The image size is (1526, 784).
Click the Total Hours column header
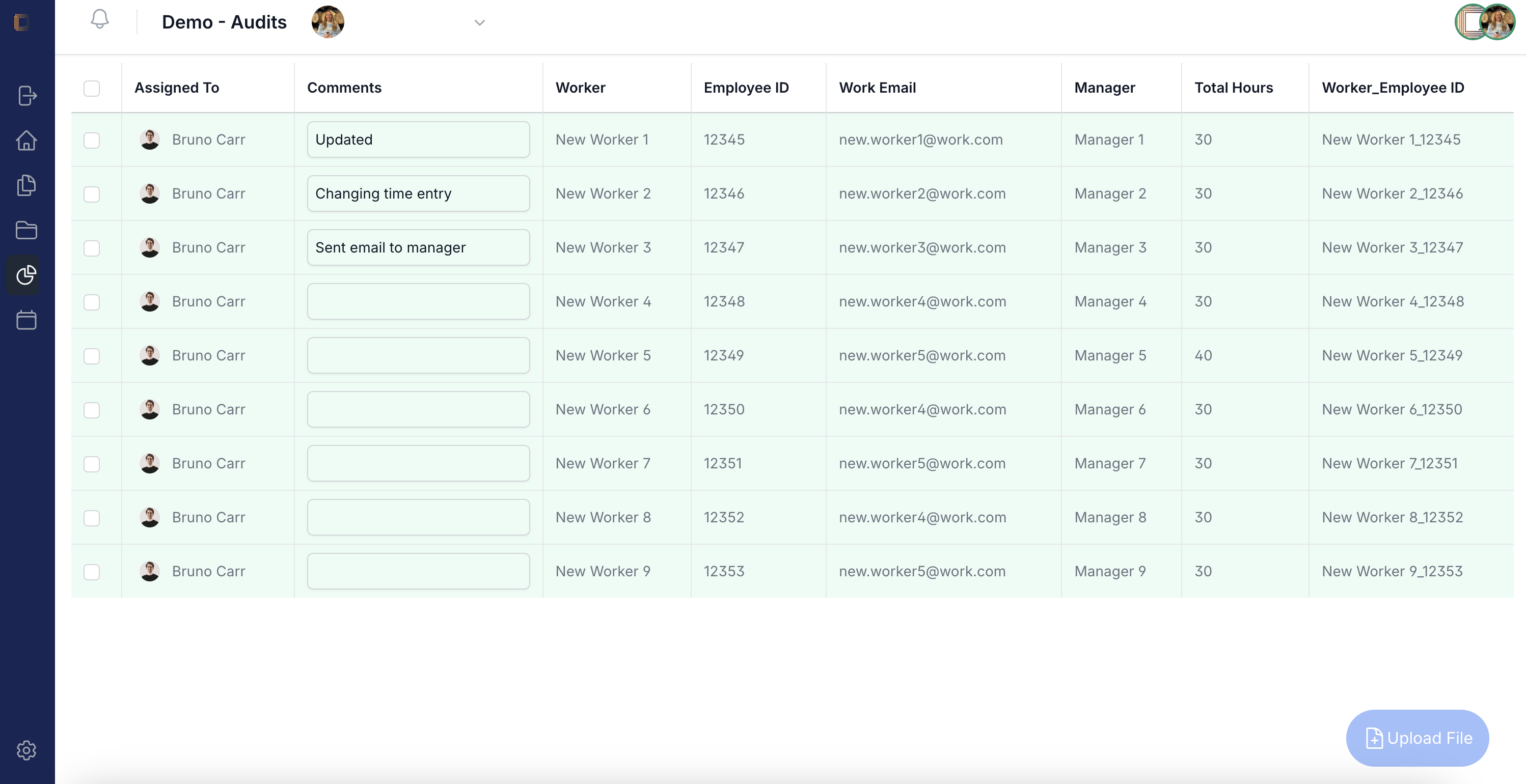click(x=1234, y=87)
